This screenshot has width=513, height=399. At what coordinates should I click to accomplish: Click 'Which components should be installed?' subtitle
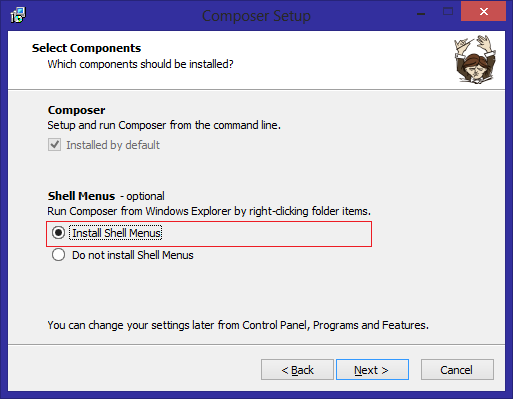[x=140, y=64]
